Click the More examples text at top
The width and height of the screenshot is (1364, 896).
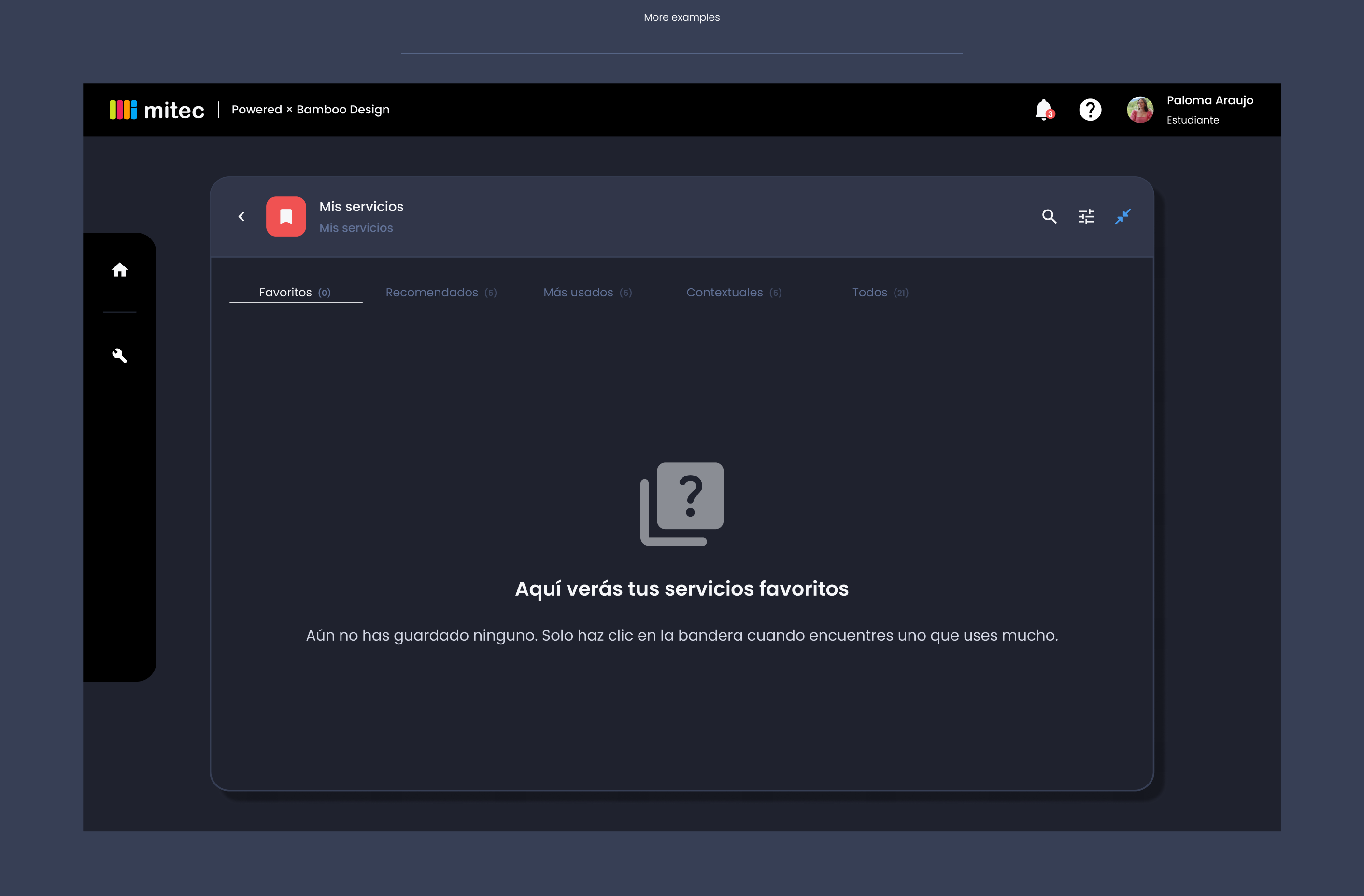(682, 17)
